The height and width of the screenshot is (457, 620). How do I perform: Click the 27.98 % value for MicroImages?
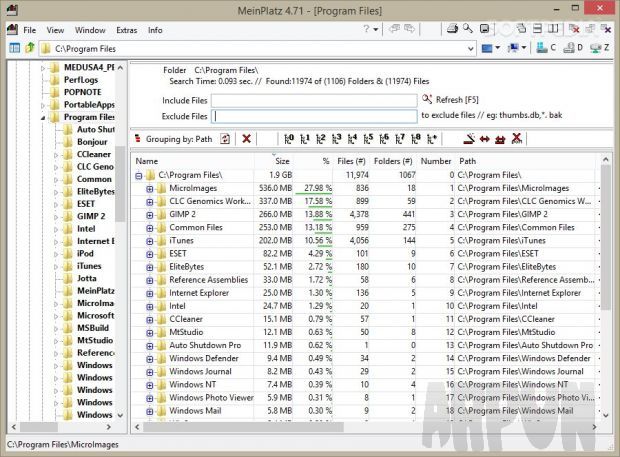coord(318,189)
